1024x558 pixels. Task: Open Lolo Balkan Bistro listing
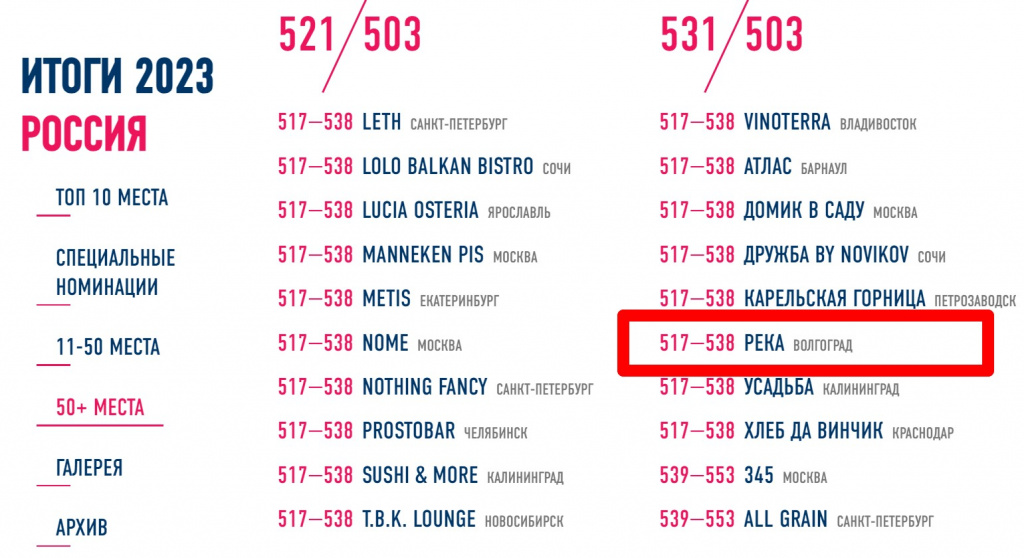tap(447, 167)
